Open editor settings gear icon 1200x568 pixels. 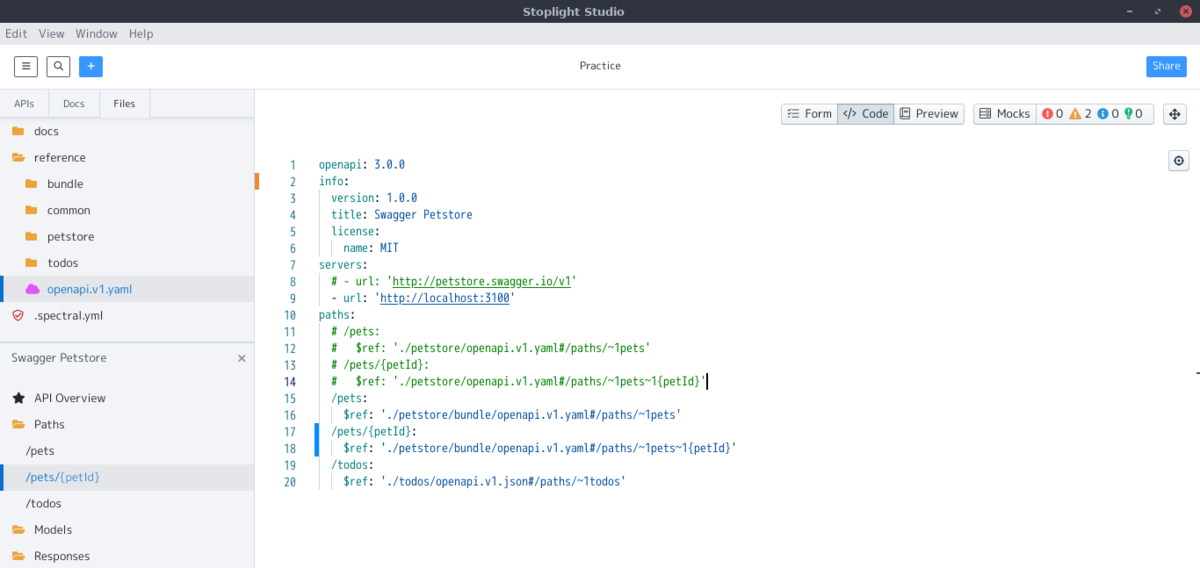coord(1179,161)
